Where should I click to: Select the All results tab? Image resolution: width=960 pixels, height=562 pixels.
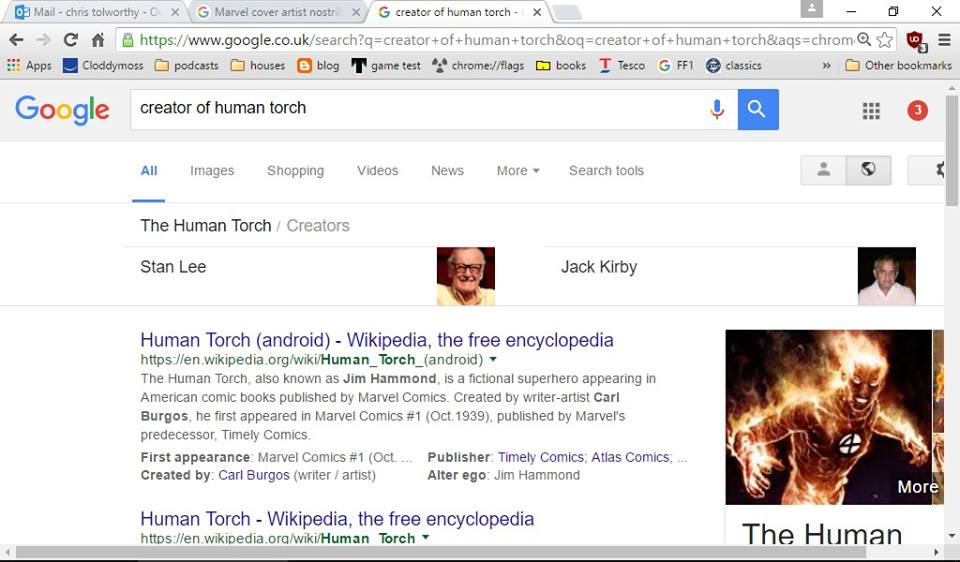coord(149,171)
